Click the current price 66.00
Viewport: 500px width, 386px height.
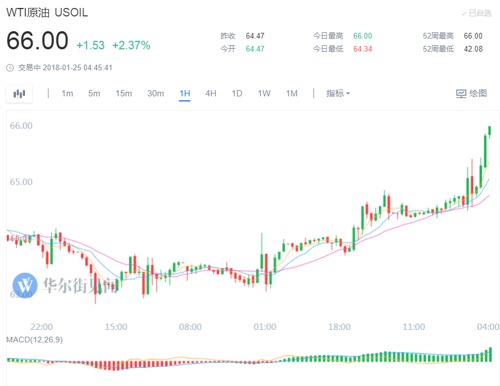click(x=37, y=41)
